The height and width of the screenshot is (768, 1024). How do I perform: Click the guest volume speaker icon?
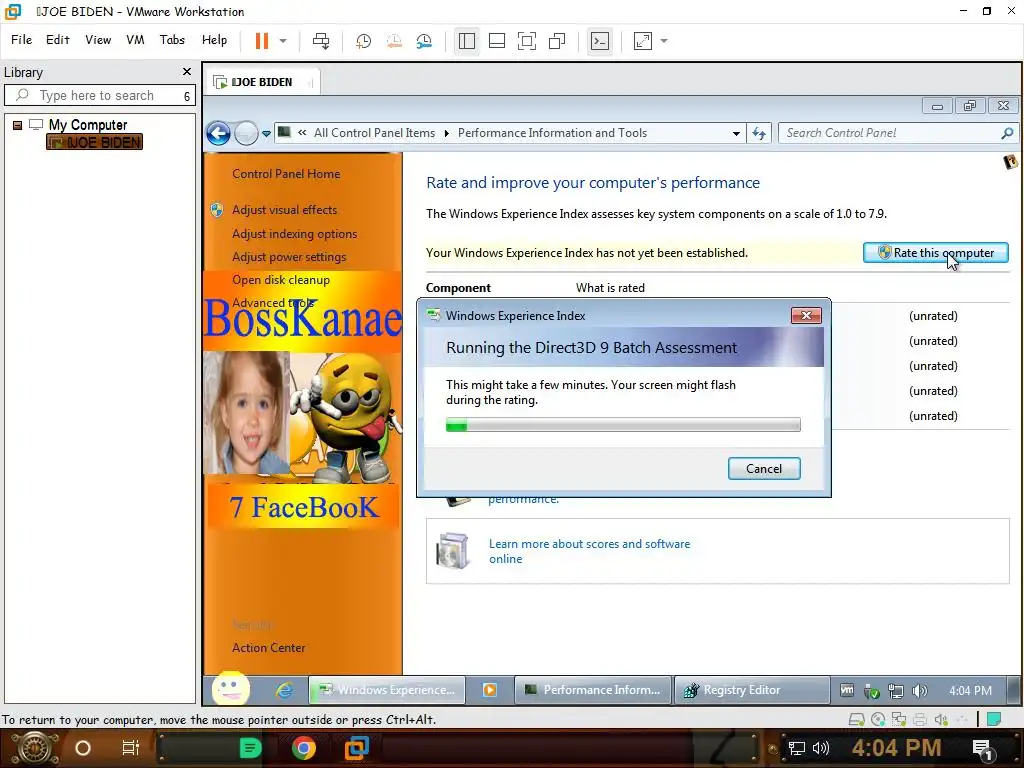[920, 691]
